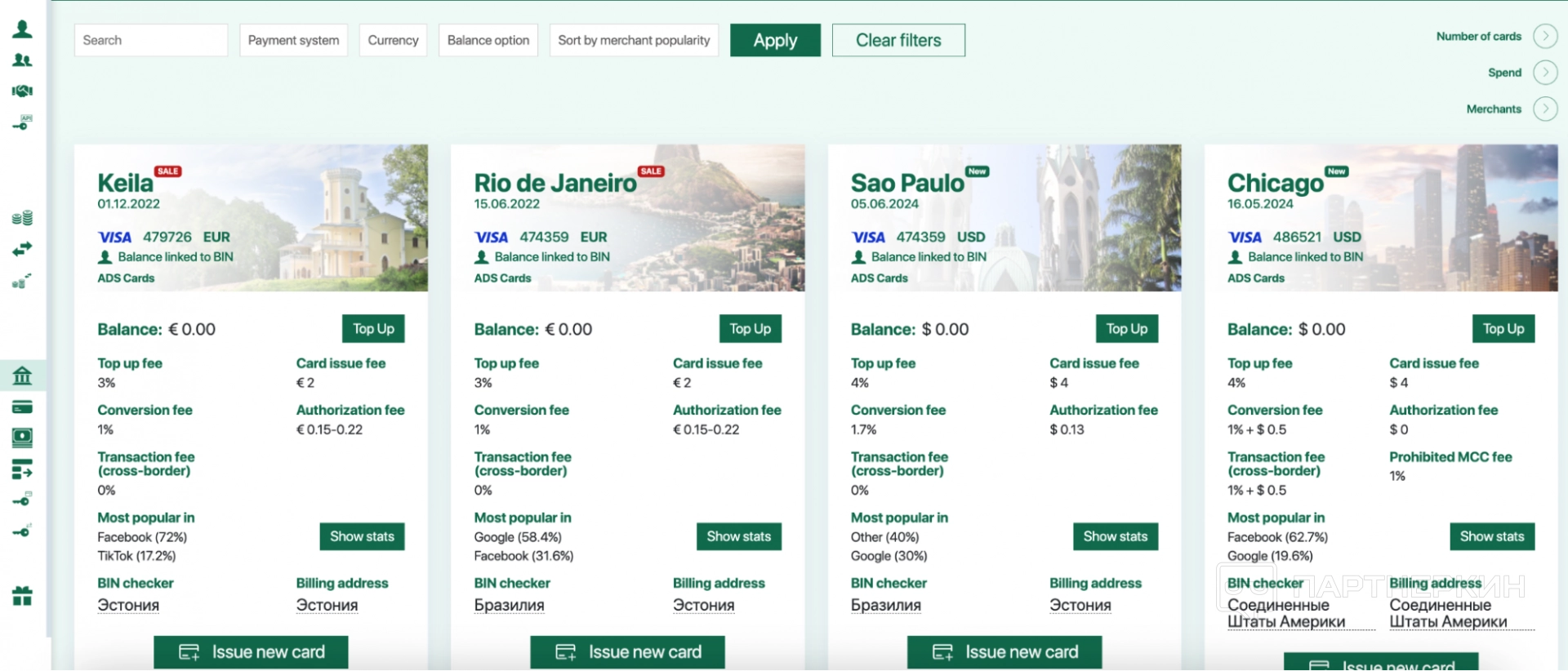Click the Apply filters button
The image size is (1568, 671).
point(775,40)
